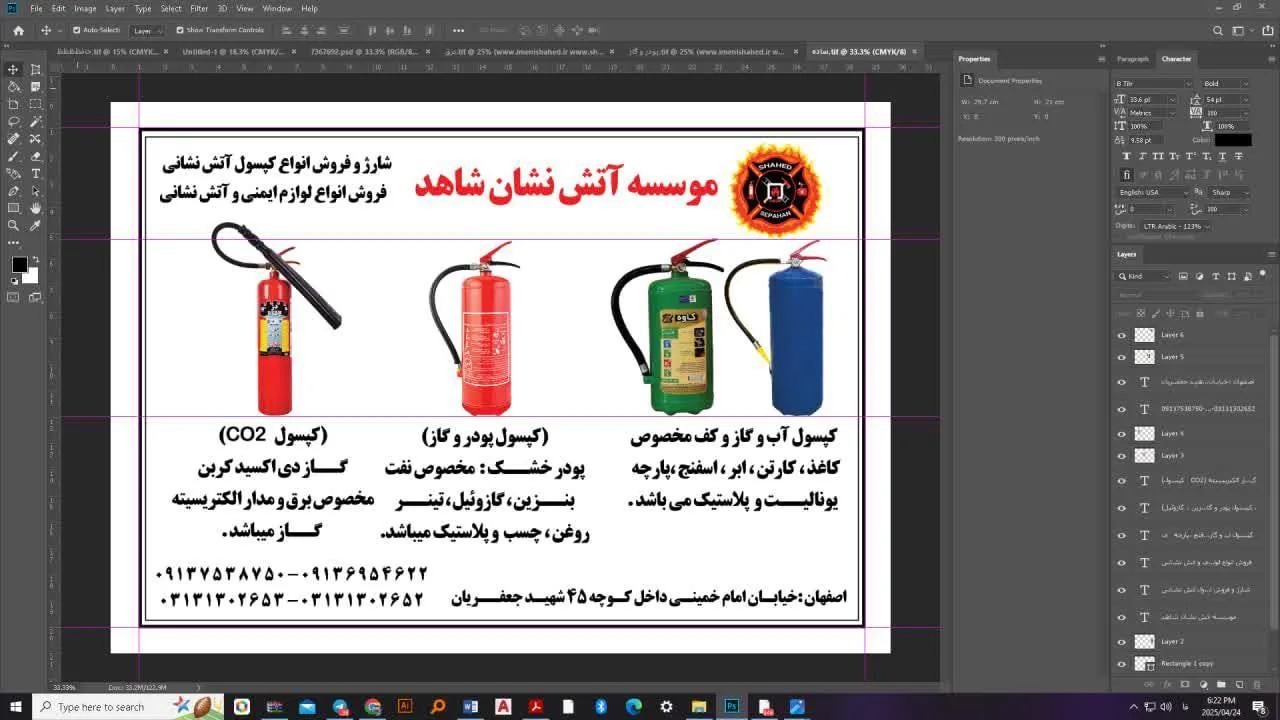Select the Hand tool
The image size is (1280, 720).
(x=35, y=208)
